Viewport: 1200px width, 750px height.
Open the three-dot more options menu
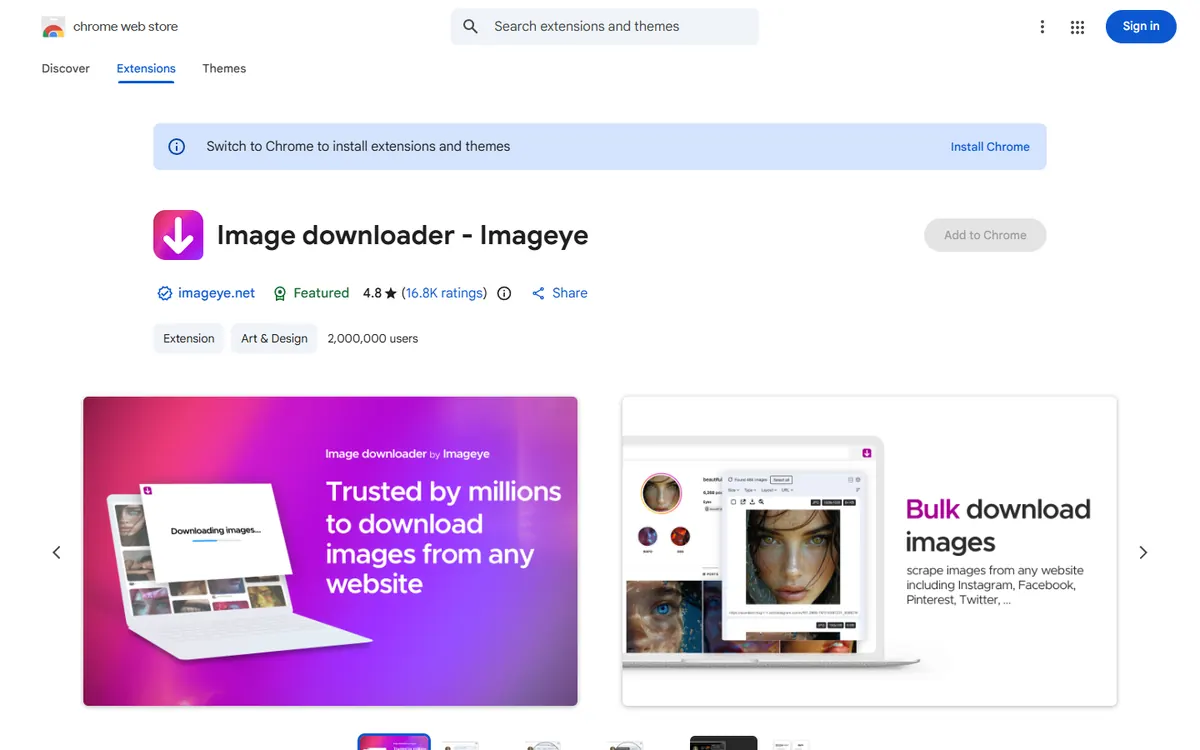click(1042, 27)
